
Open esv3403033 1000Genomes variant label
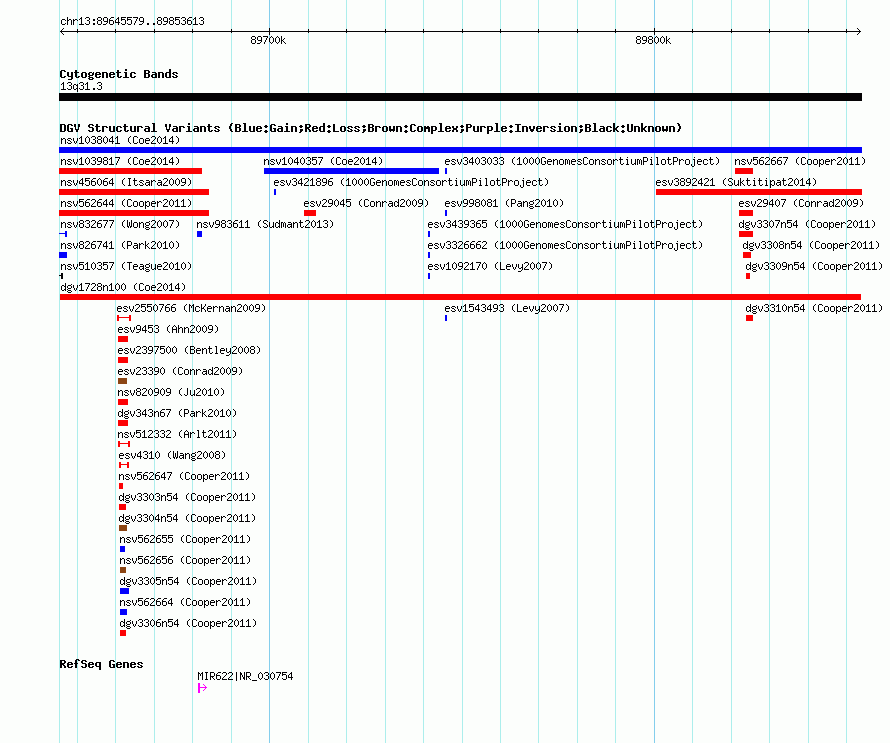[x=582, y=161]
